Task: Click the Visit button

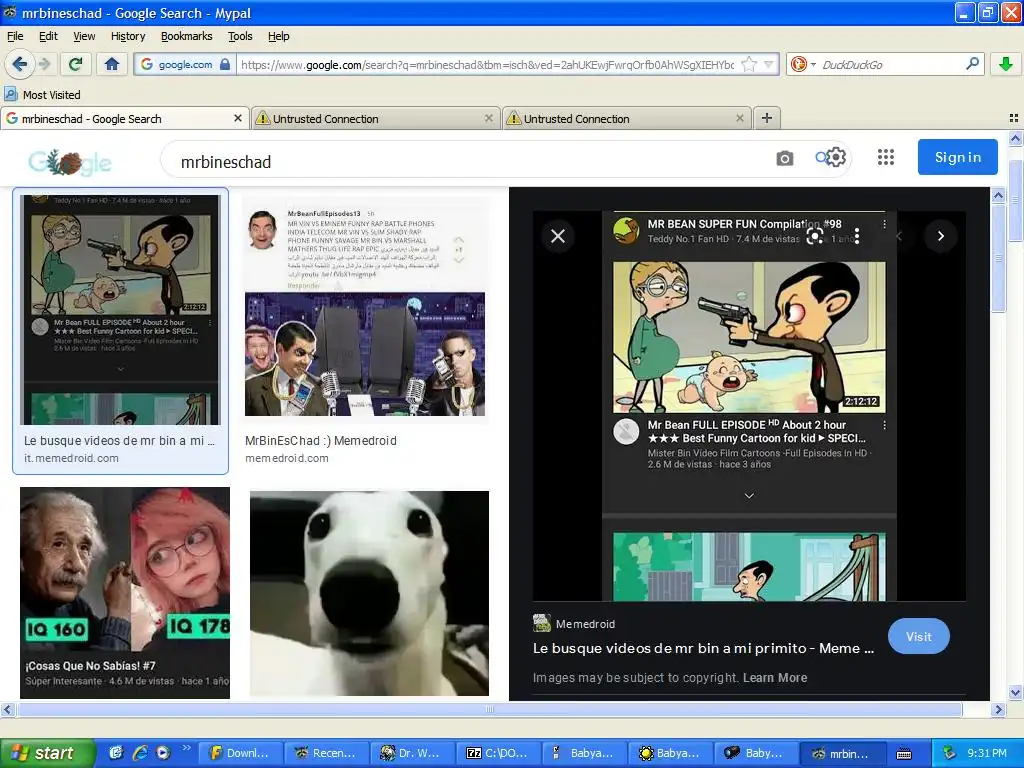Action: point(918,636)
